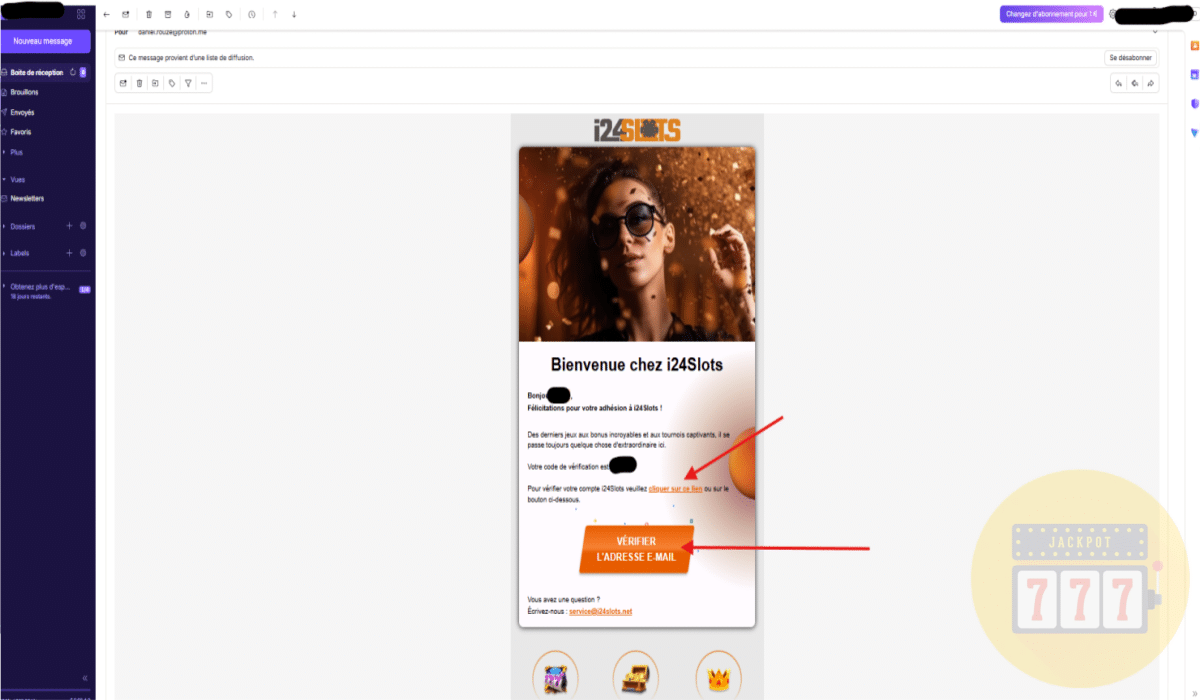The height and width of the screenshot is (700, 1200).
Task: Snooze the message with clock icon
Action: point(251,14)
